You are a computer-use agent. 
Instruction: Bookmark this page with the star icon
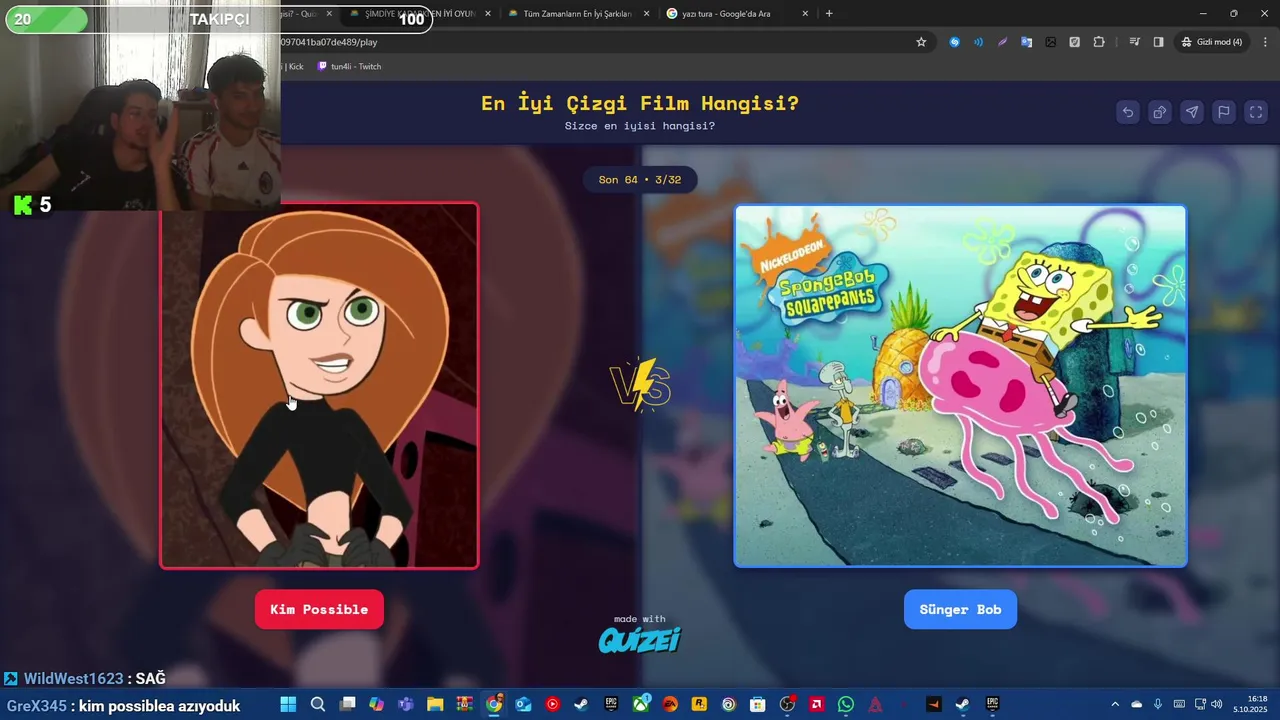click(x=921, y=42)
